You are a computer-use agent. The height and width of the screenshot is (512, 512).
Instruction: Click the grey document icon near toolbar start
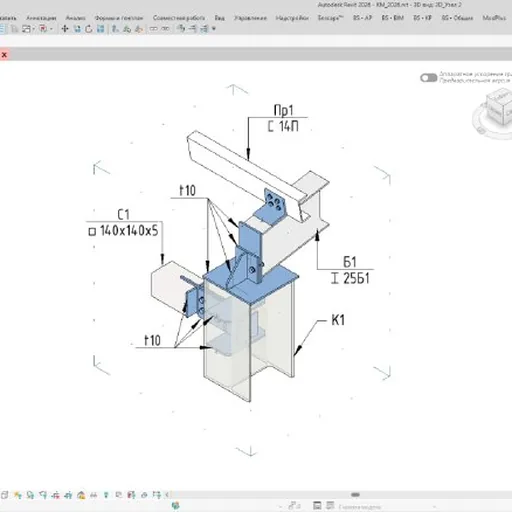tap(15, 29)
